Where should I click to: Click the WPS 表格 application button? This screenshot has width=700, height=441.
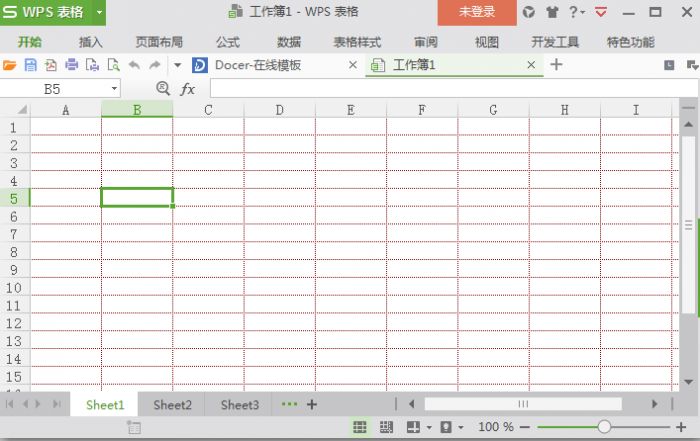(x=46, y=12)
